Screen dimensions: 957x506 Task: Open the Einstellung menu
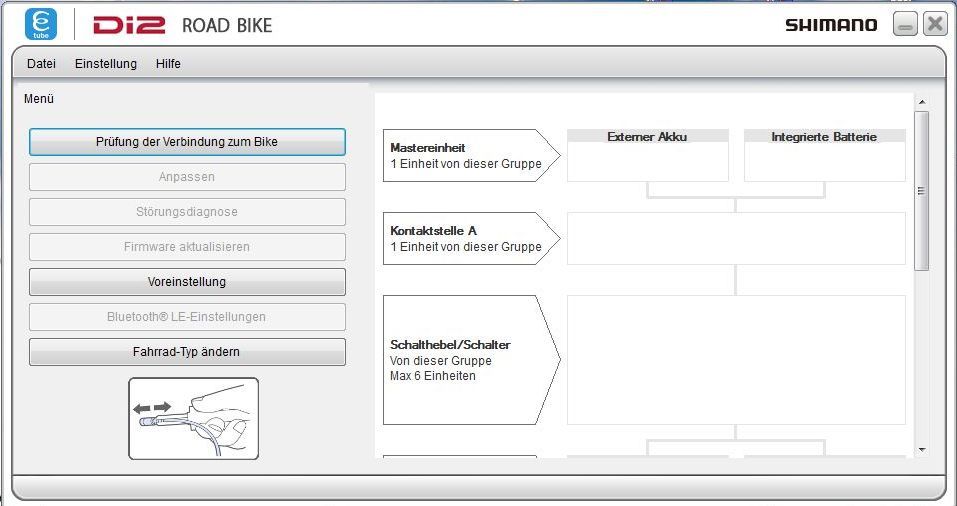(x=106, y=63)
